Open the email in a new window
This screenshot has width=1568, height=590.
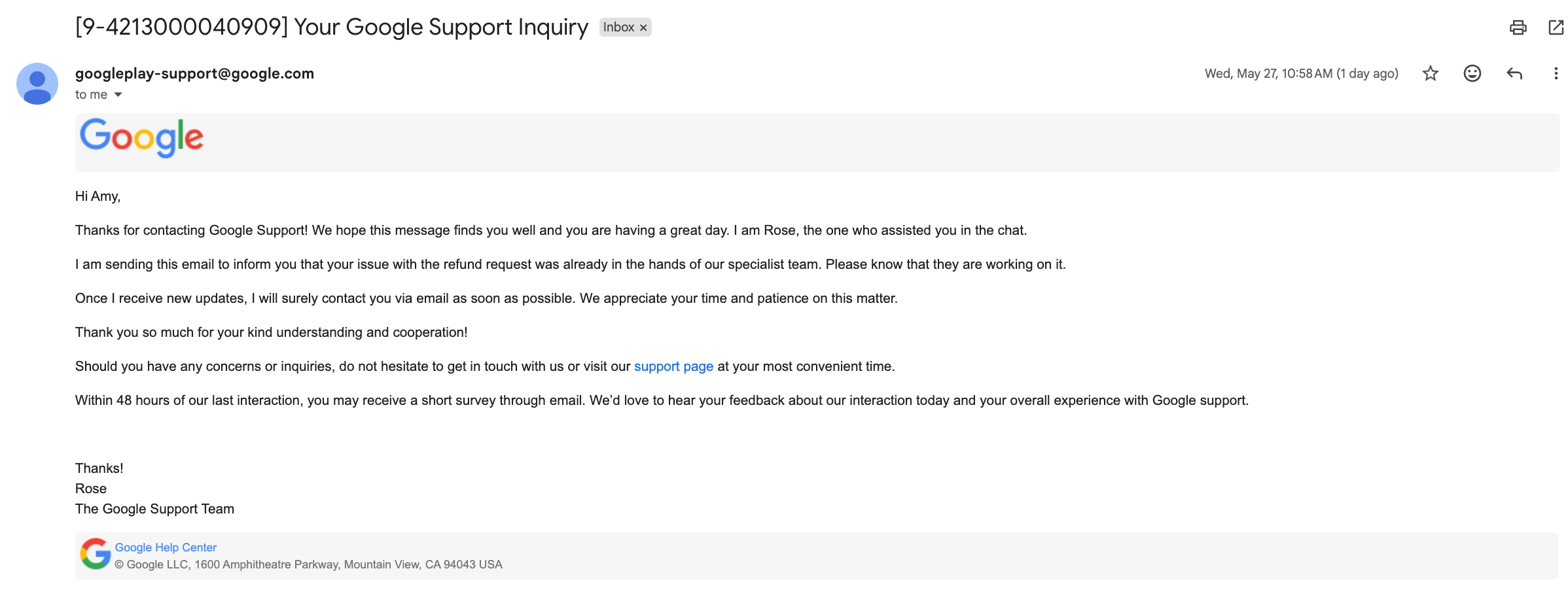[x=1556, y=27]
